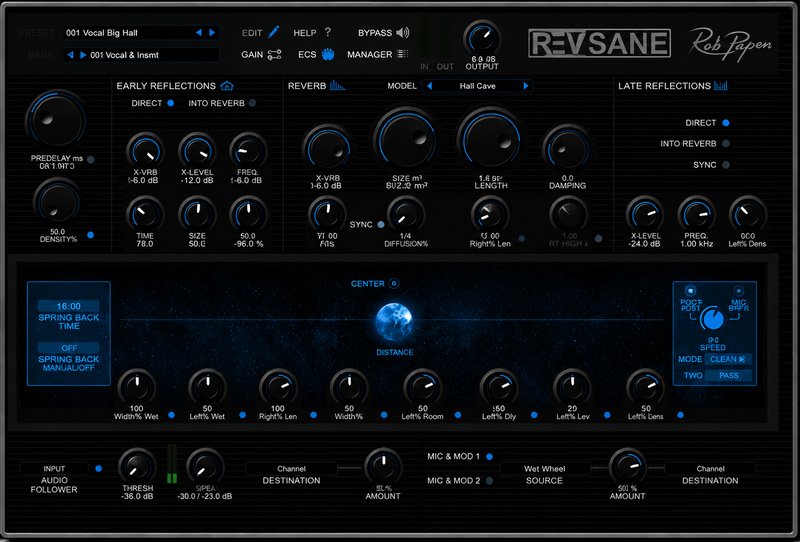The image size is (800, 542).
Task: Open the Wet Wheel source menu
Action: [544, 469]
